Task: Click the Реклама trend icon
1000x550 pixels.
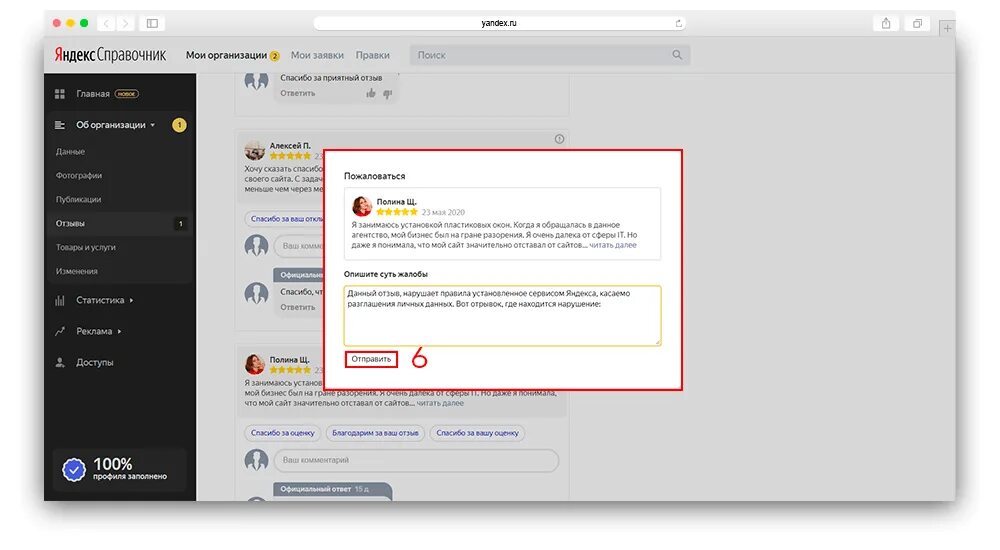Action: pyautogui.click(x=60, y=331)
